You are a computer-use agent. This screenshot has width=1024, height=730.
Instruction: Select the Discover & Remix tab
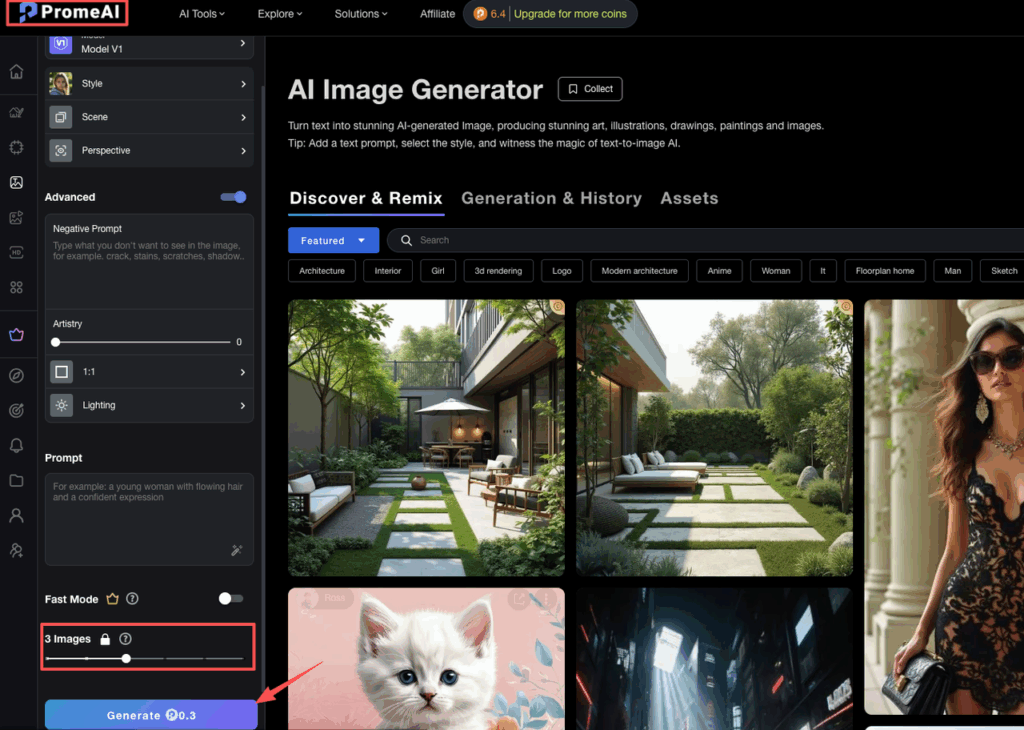(x=366, y=198)
